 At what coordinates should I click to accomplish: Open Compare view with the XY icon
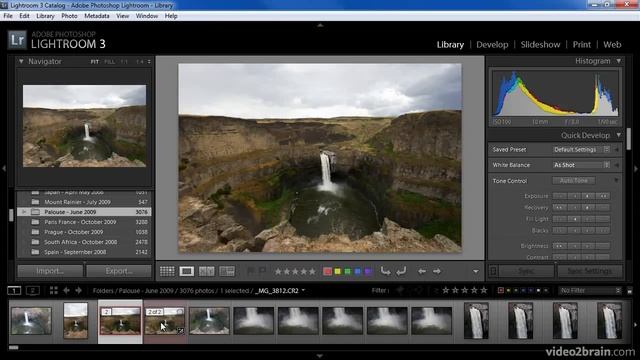[207, 271]
